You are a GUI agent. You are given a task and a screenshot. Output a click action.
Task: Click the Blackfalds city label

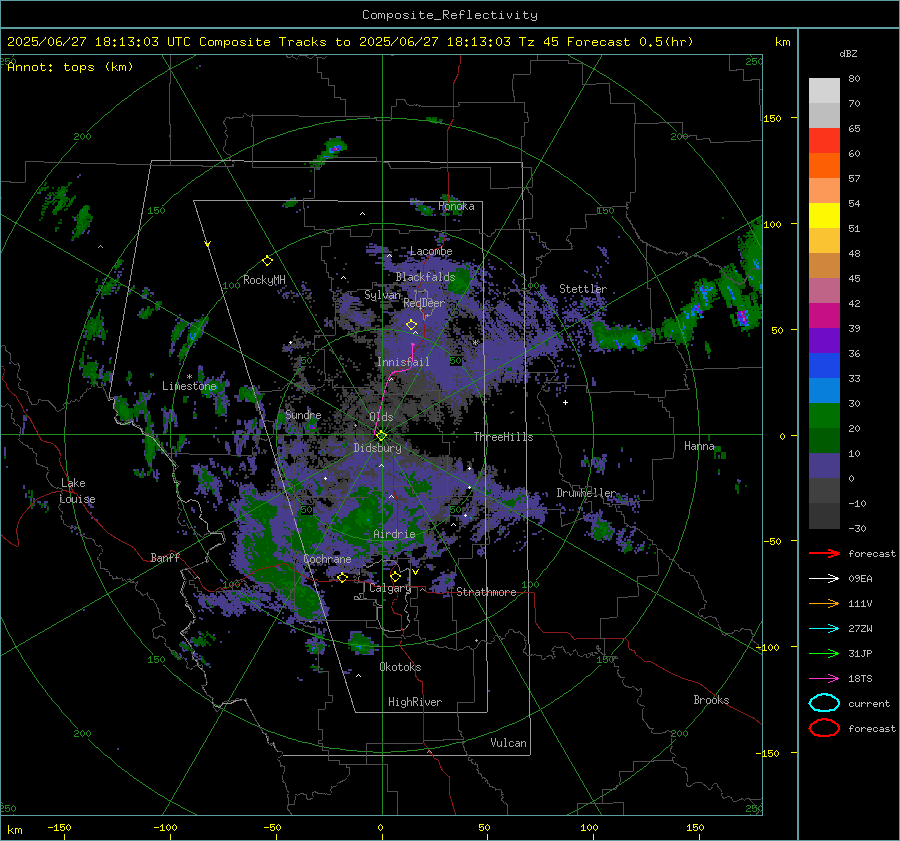click(x=425, y=277)
